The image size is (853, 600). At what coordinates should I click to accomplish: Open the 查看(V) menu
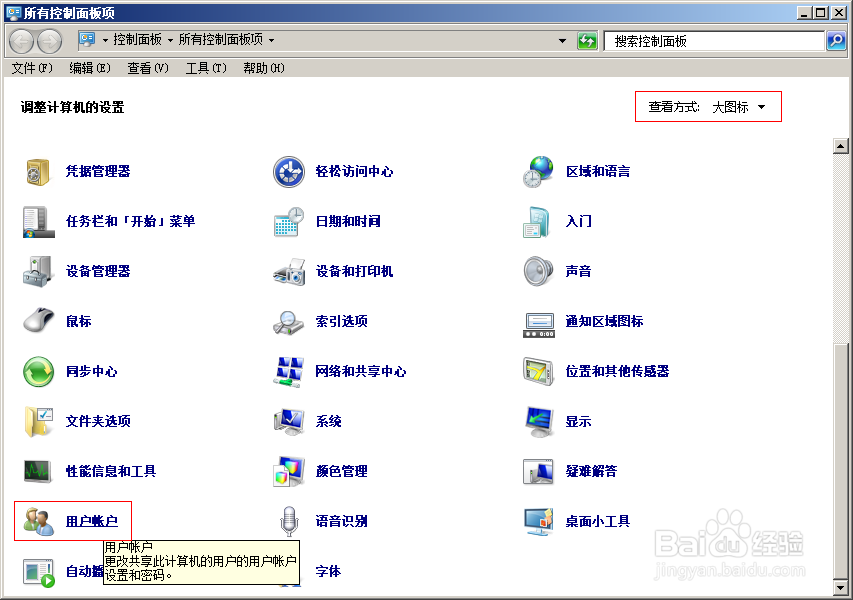pyautogui.click(x=148, y=68)
